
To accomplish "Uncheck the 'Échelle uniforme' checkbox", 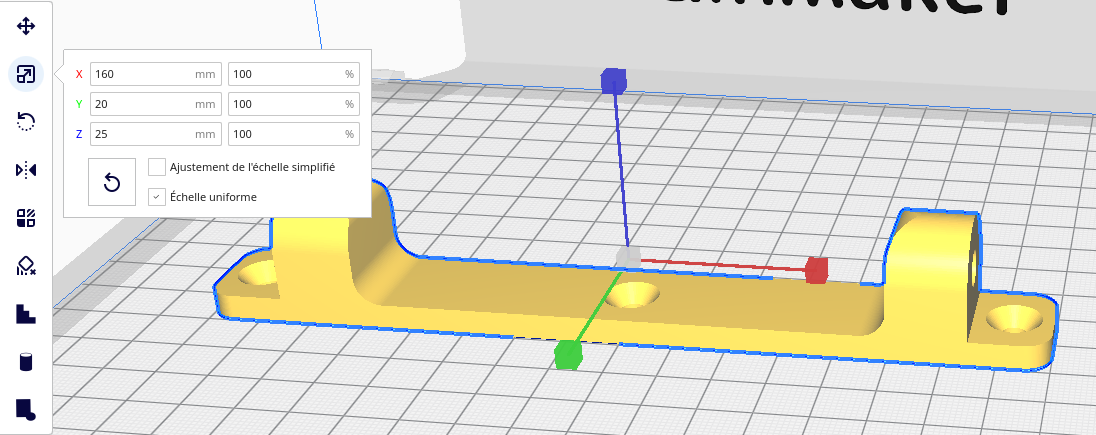I will coord(157,197).
